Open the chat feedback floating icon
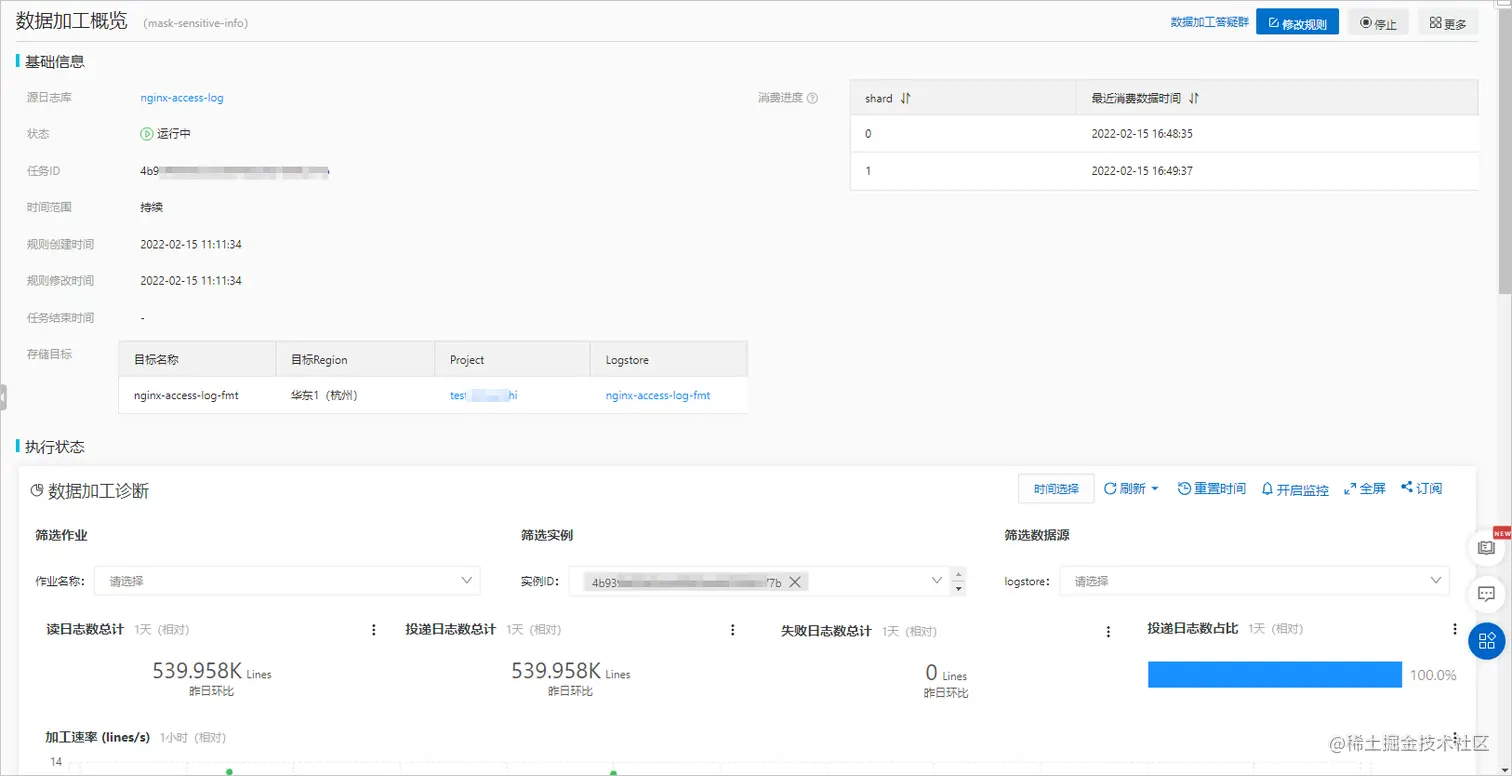The image size is (1512, 776). (1487, 594)
